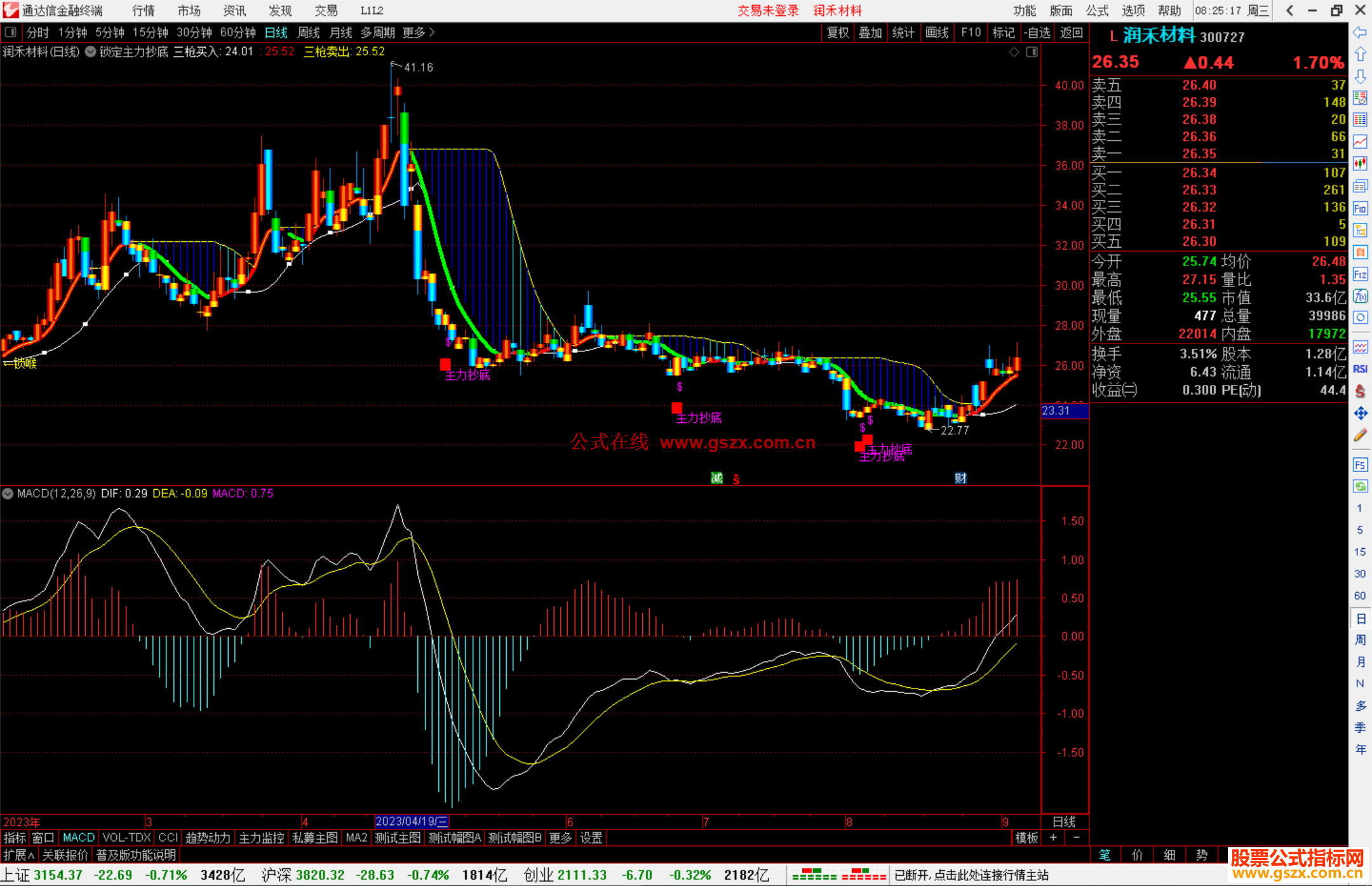Click the candlestick chart sidebar icon
This screenshot has height=886, width=1372.
1360,163
